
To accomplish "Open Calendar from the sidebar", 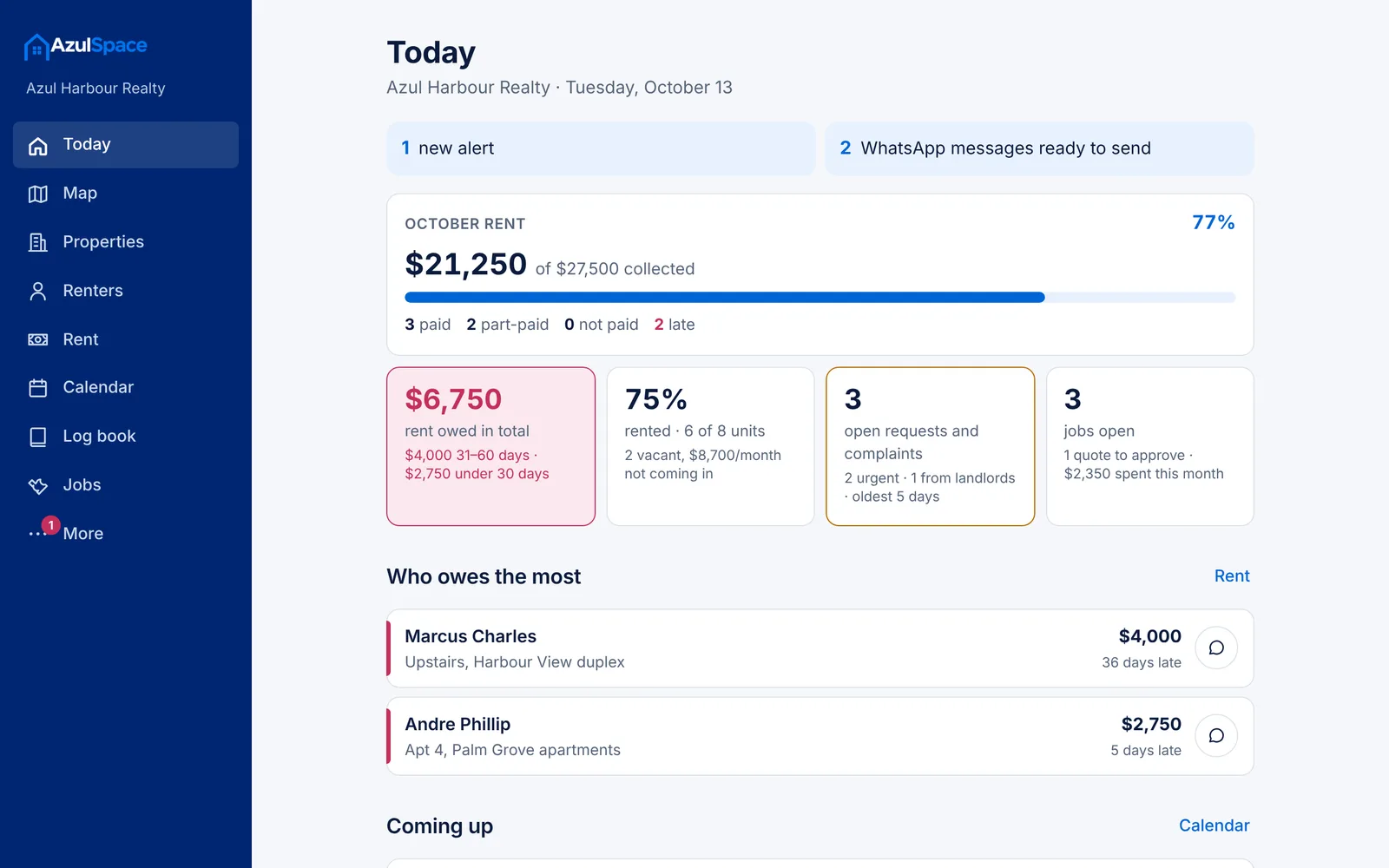I will 126,388.
